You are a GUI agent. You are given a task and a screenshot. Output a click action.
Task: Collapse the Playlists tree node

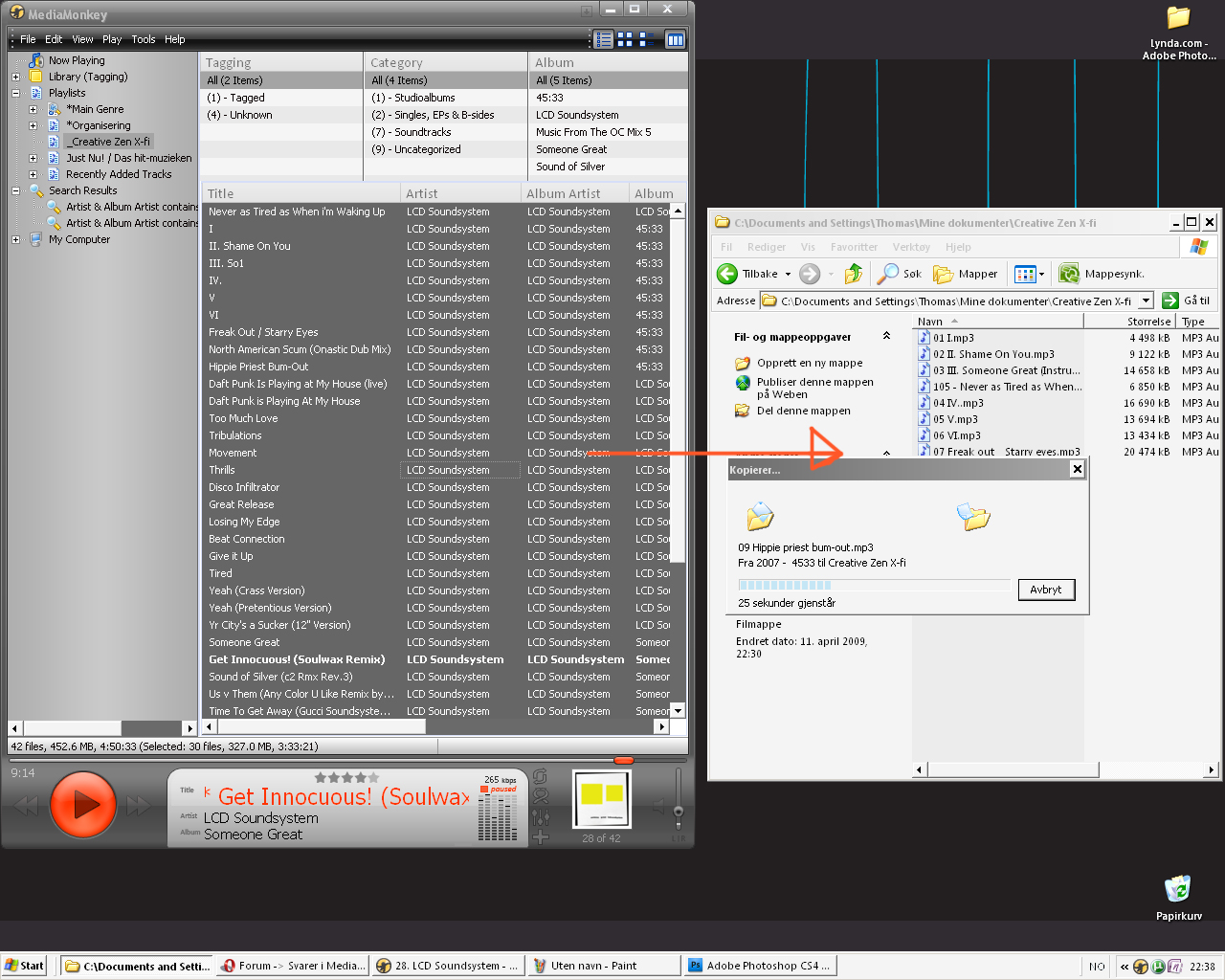pos(15,93)
